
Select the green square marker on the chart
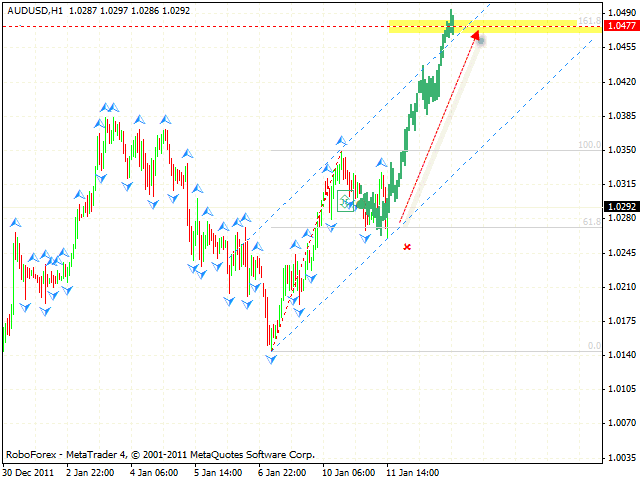pyautogui.click(x=344, y=198)
